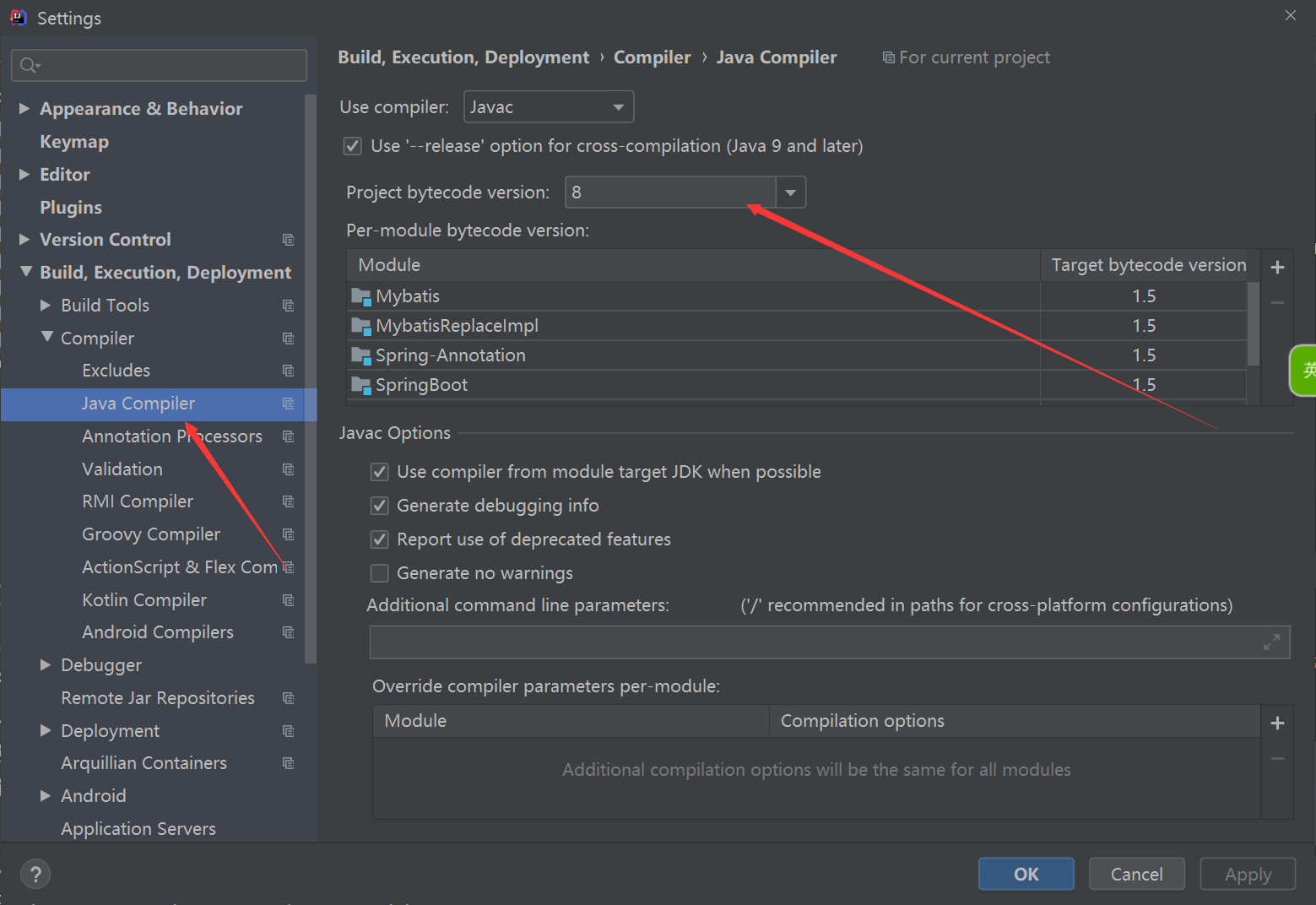Select Validation under Compiler
1316x905 pixels.
[122, 469]
